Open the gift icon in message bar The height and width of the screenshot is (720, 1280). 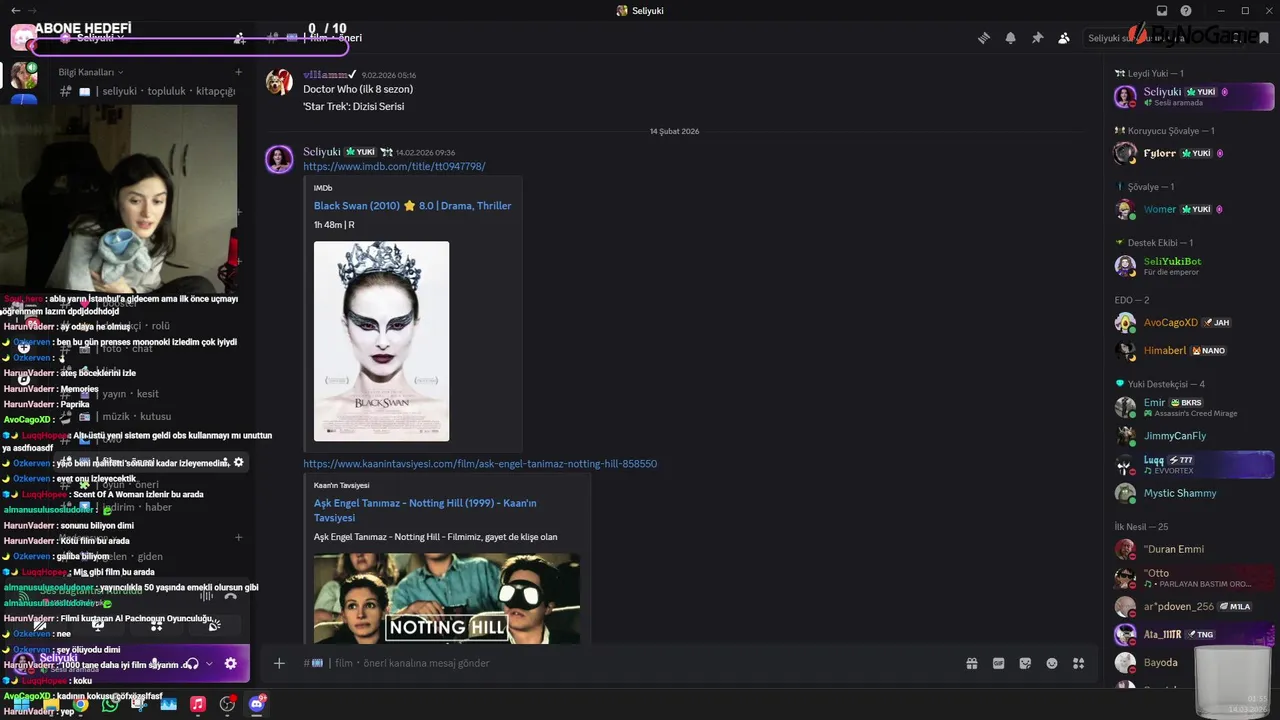pyautogui.click(x=971, y=663)
